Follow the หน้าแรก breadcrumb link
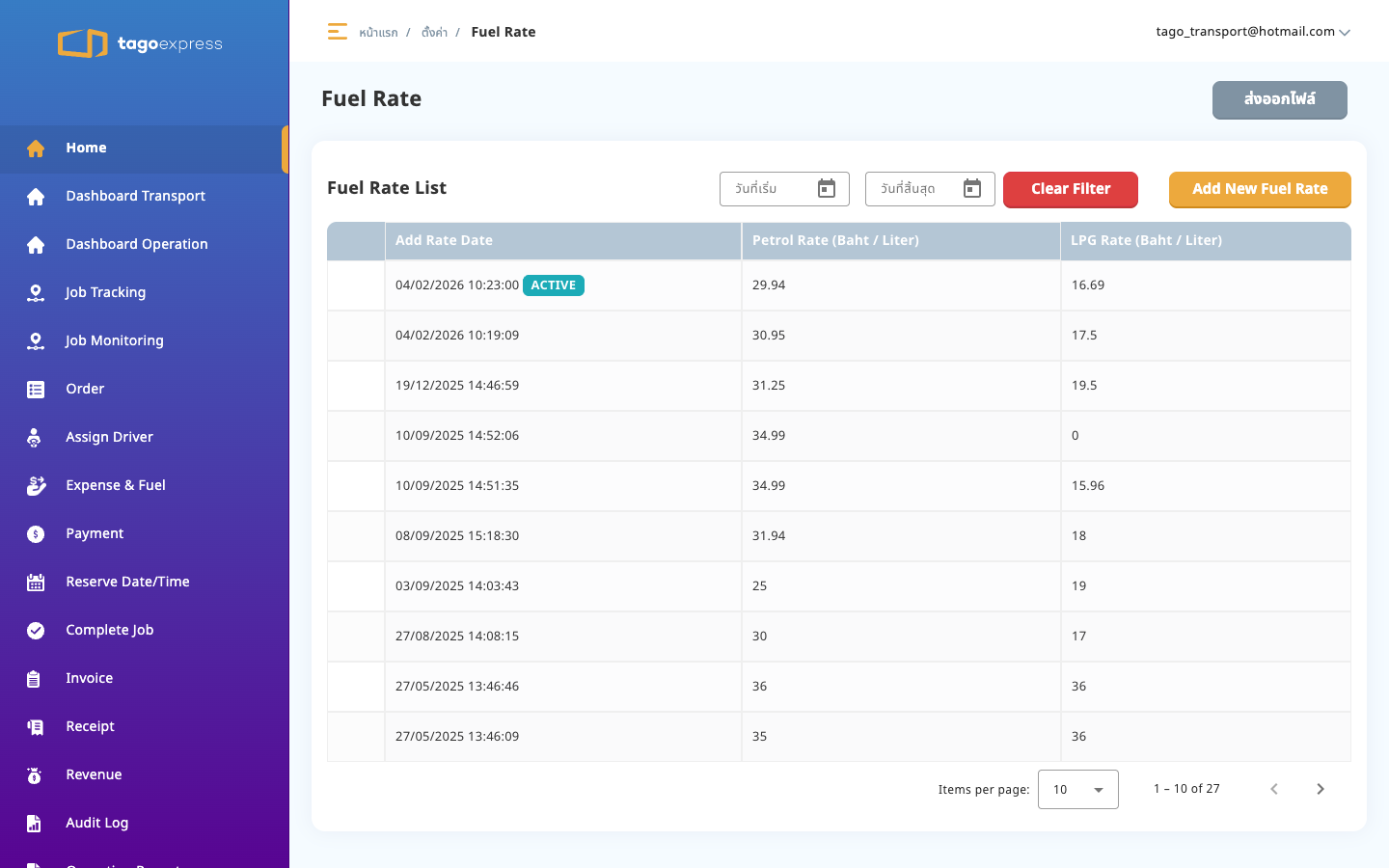Viewport: 1389px width, 868px height. pos(378,33)
